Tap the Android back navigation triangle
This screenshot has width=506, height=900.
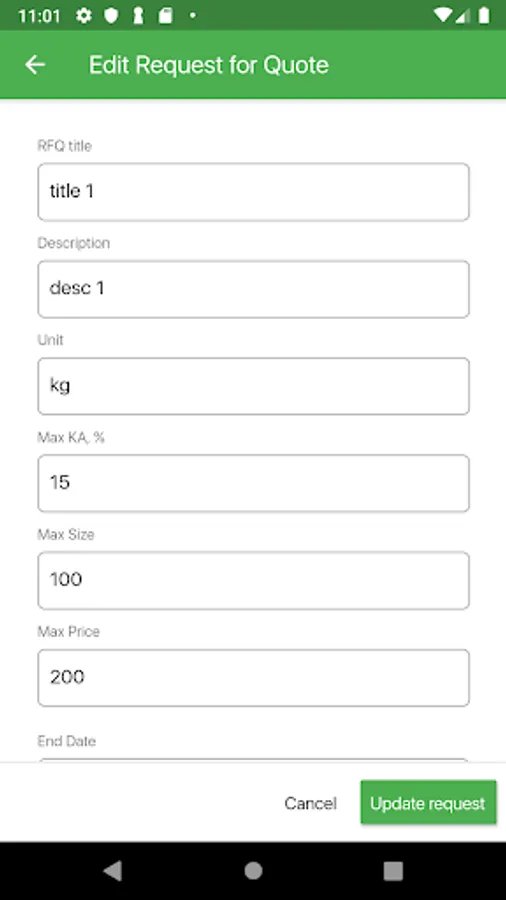(112, 871)
